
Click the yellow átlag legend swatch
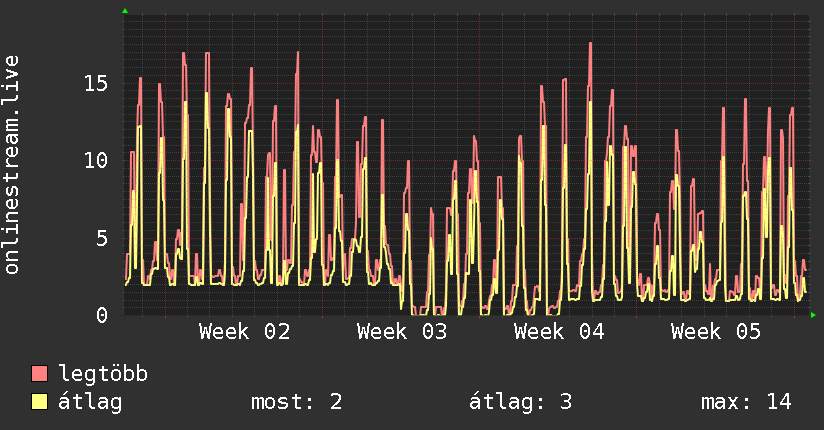39,401
